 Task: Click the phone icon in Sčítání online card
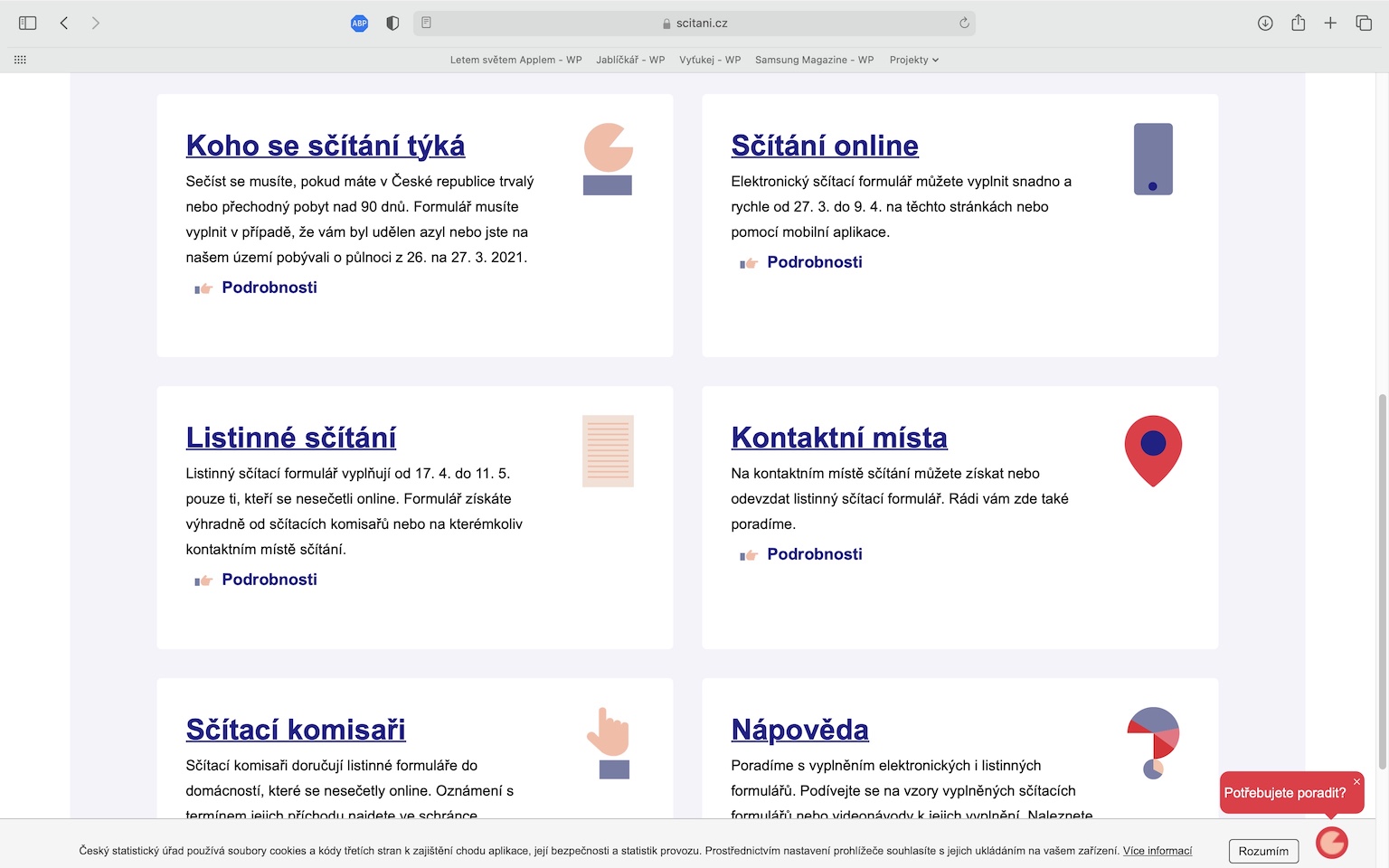(x=1153, y=159)
